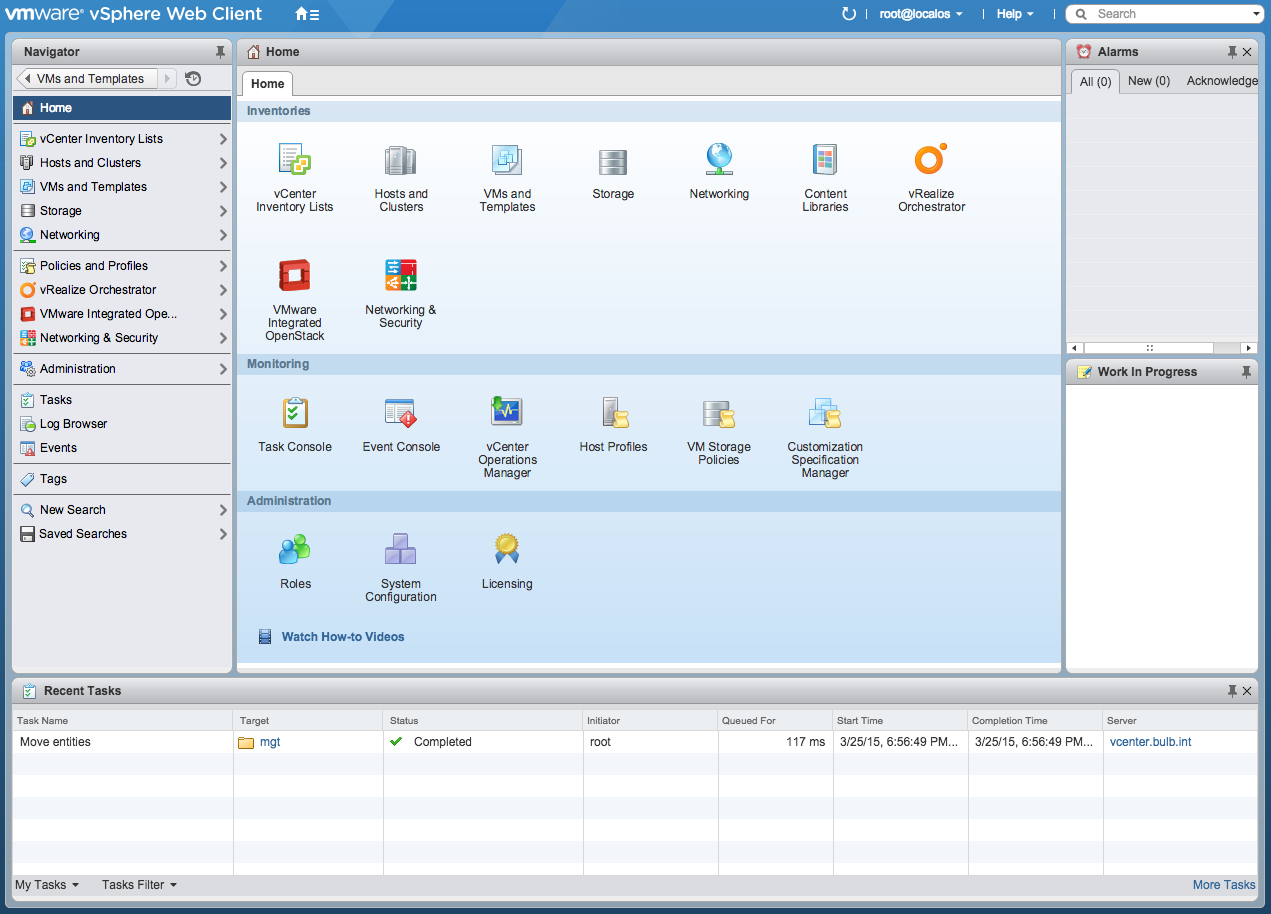Screen dimensions: 1271x914
Task: Open the Host Profiles icon
Action: point(613,412)
